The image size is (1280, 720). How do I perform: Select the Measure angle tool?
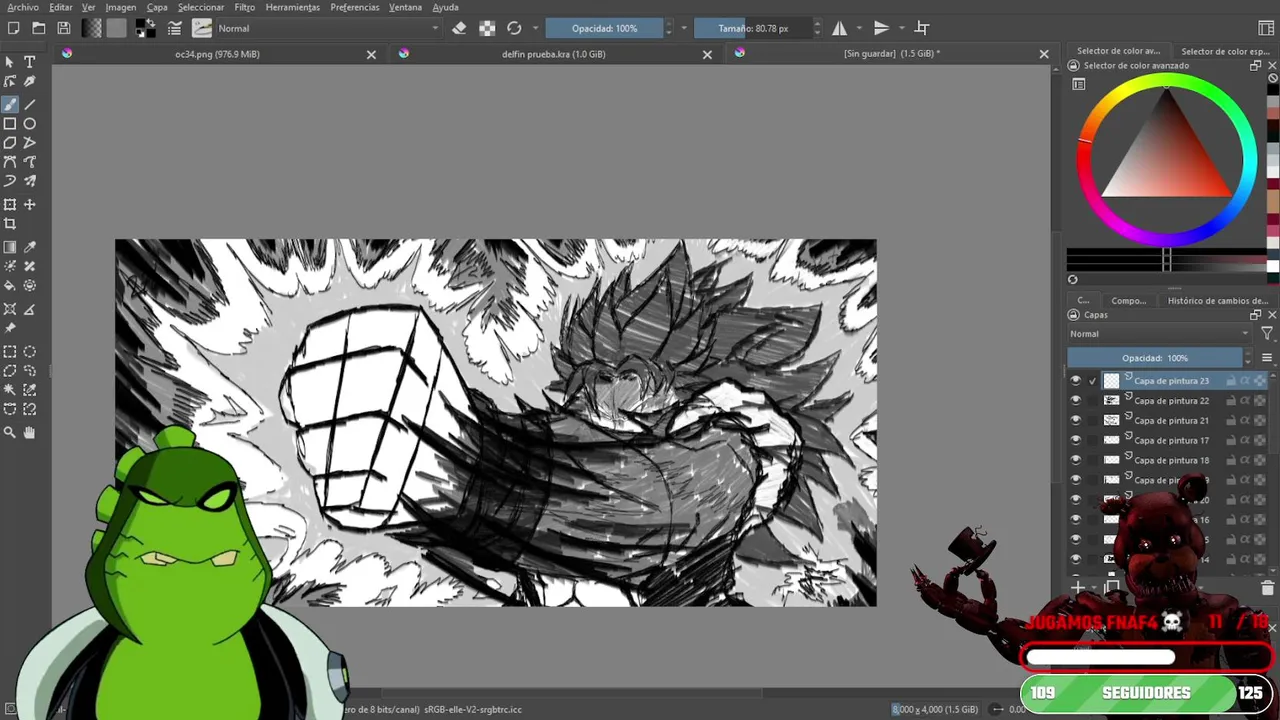click(x=30, y=309)
